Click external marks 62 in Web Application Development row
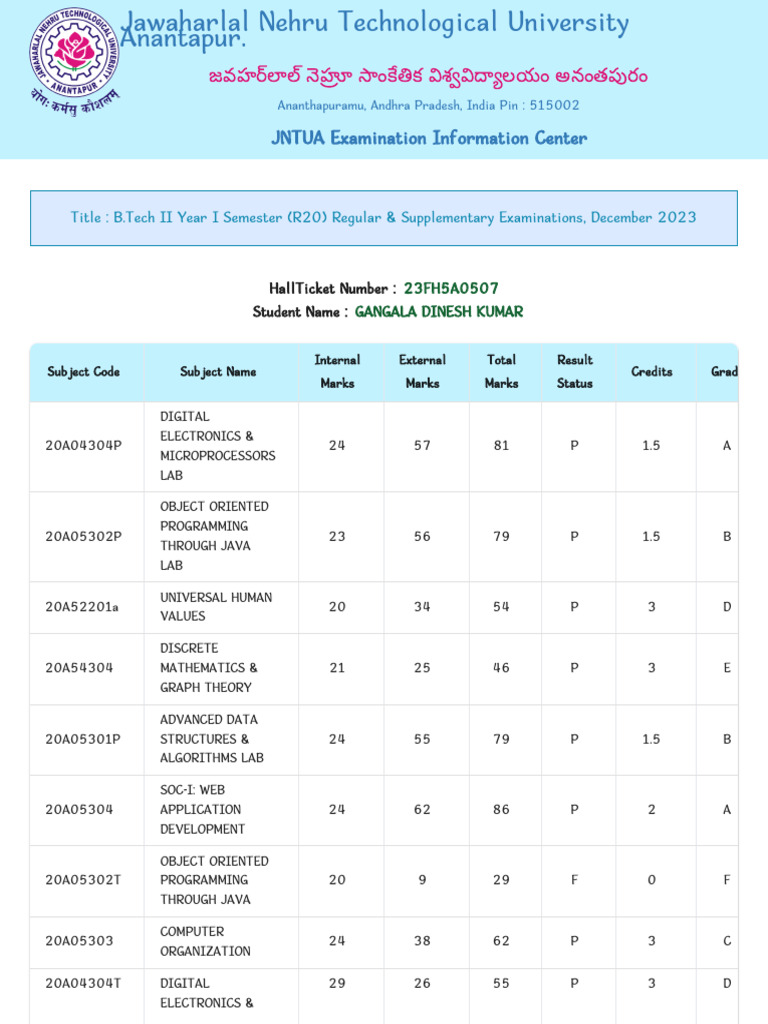 click(x=423, y=809)
